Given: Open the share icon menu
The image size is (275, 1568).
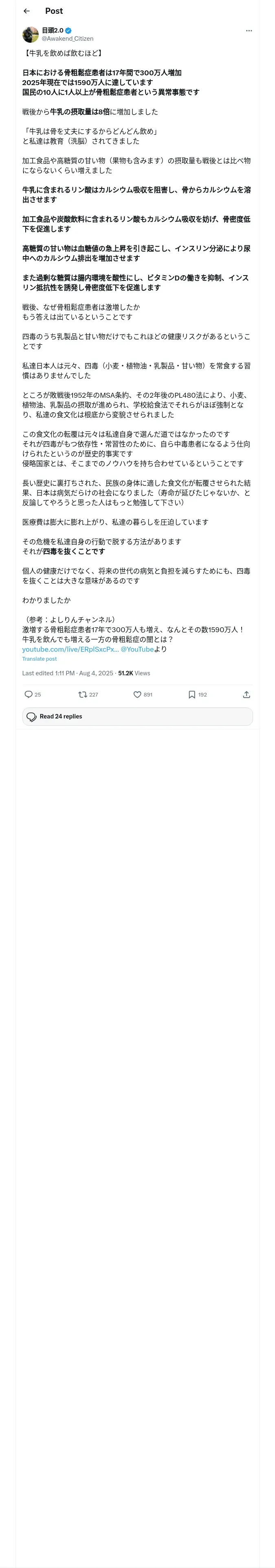Looking at the screenshot, I should pyautogui.click(x=246, y=694).
